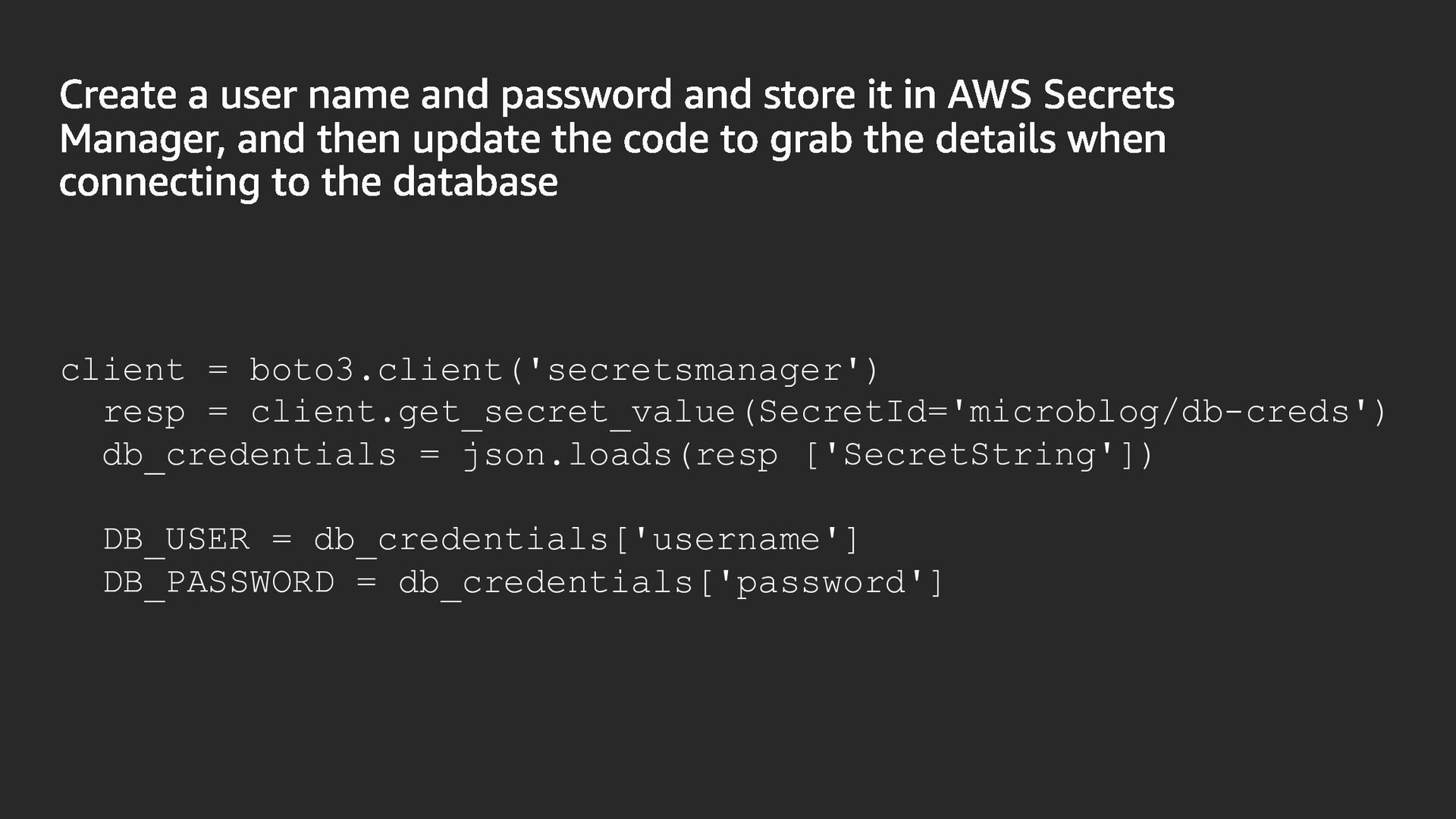Image resolution: width=1456 pixels, height=819 pixels.
Task: Click the 'secretsmanager' string literal
Action: click(x=693, y=370)
